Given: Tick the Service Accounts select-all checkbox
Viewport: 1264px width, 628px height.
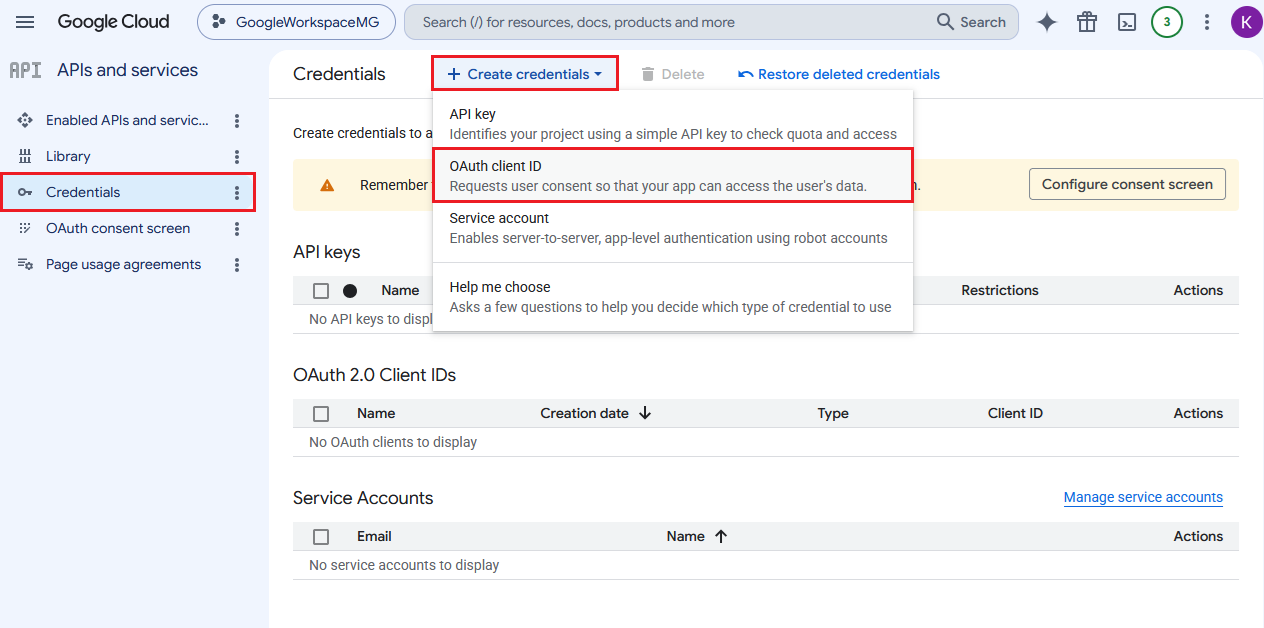Looking at the screenshot, I should tap(321, 537).
